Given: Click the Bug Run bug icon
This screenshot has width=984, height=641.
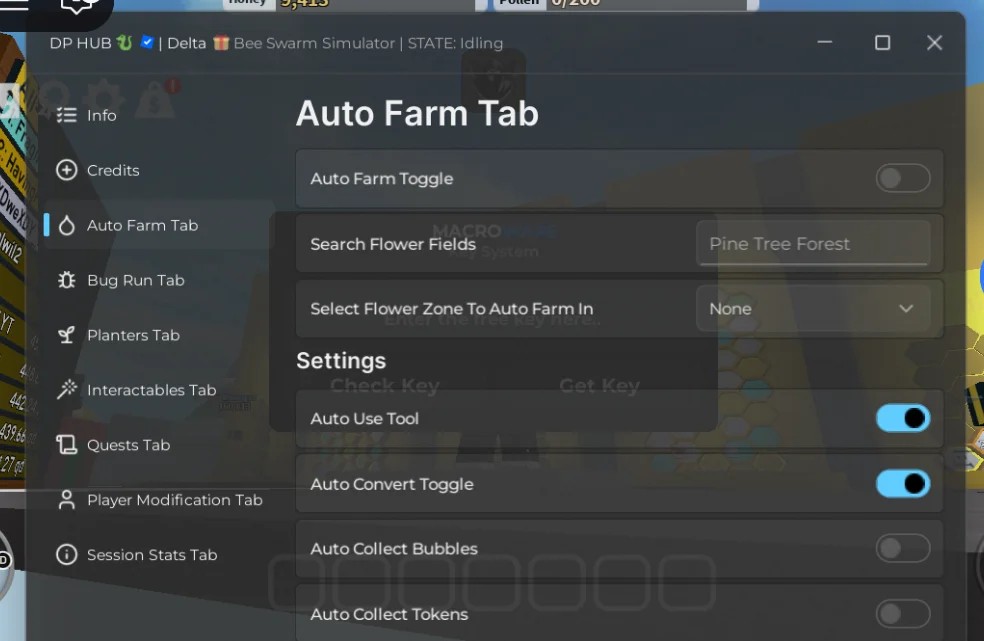Looking at the screenshot, I should [x=67, y=280].
